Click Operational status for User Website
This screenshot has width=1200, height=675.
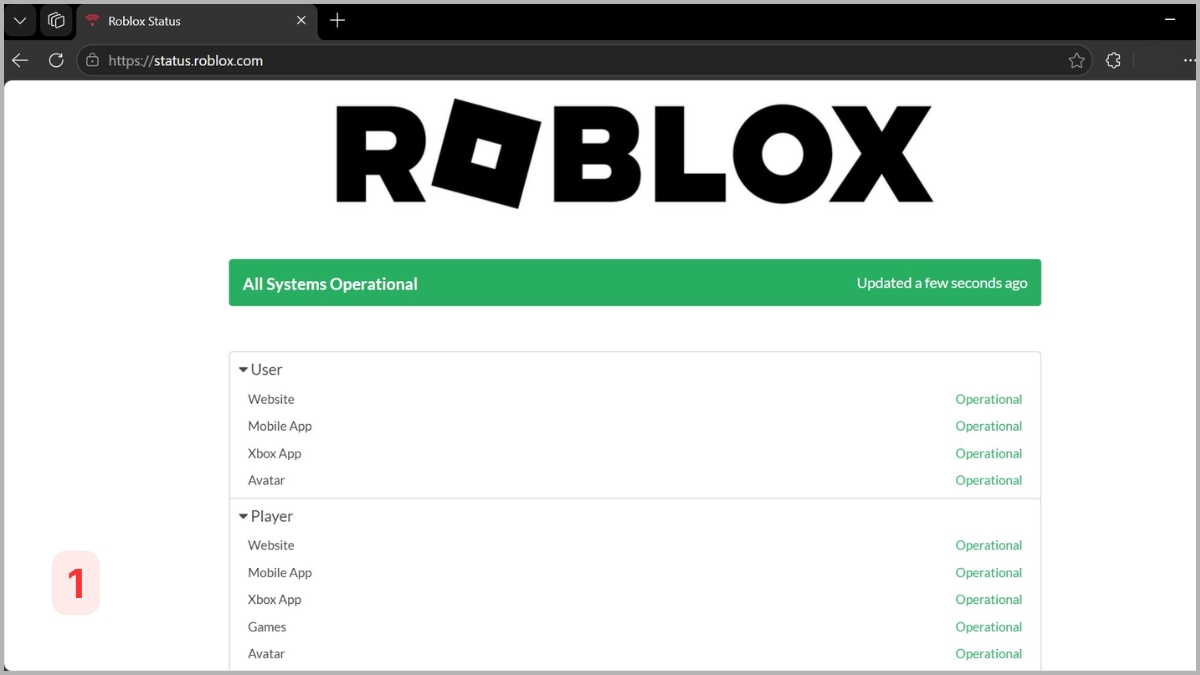988,399
